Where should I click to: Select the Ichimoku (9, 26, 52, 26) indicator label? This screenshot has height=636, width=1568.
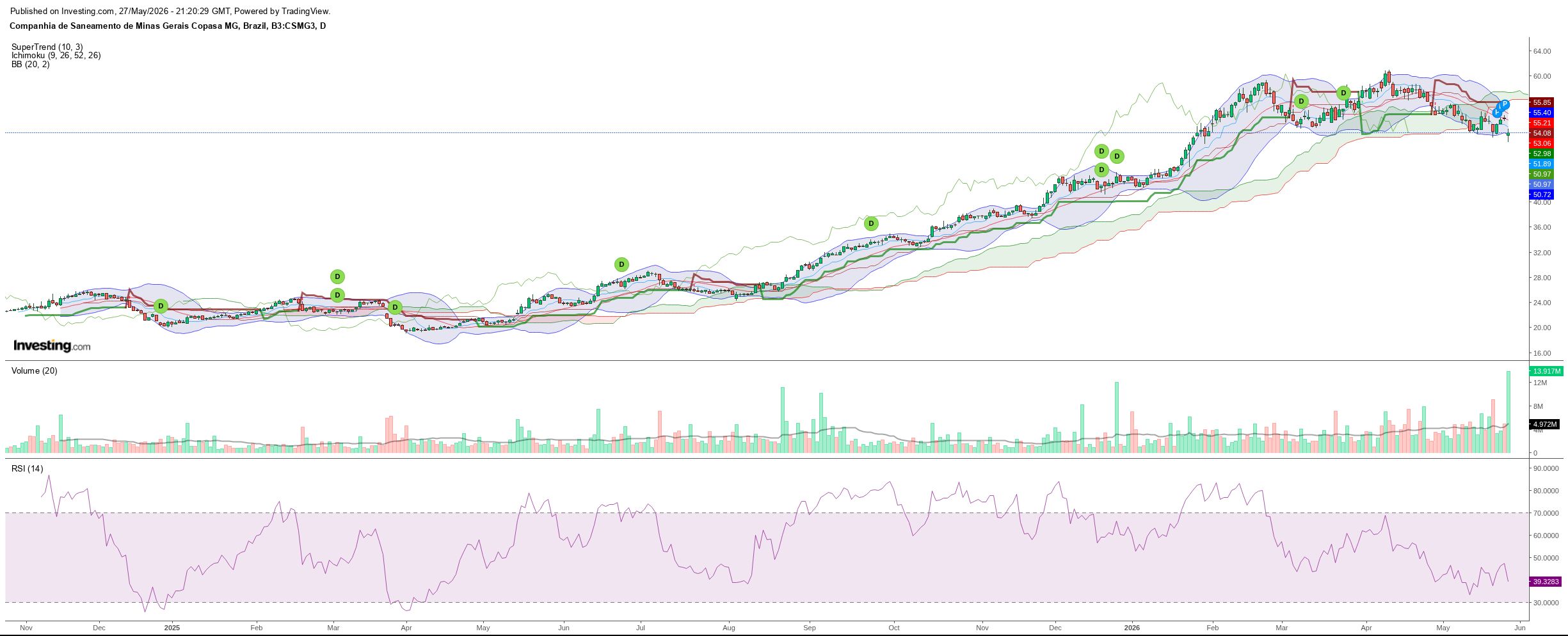56,56
